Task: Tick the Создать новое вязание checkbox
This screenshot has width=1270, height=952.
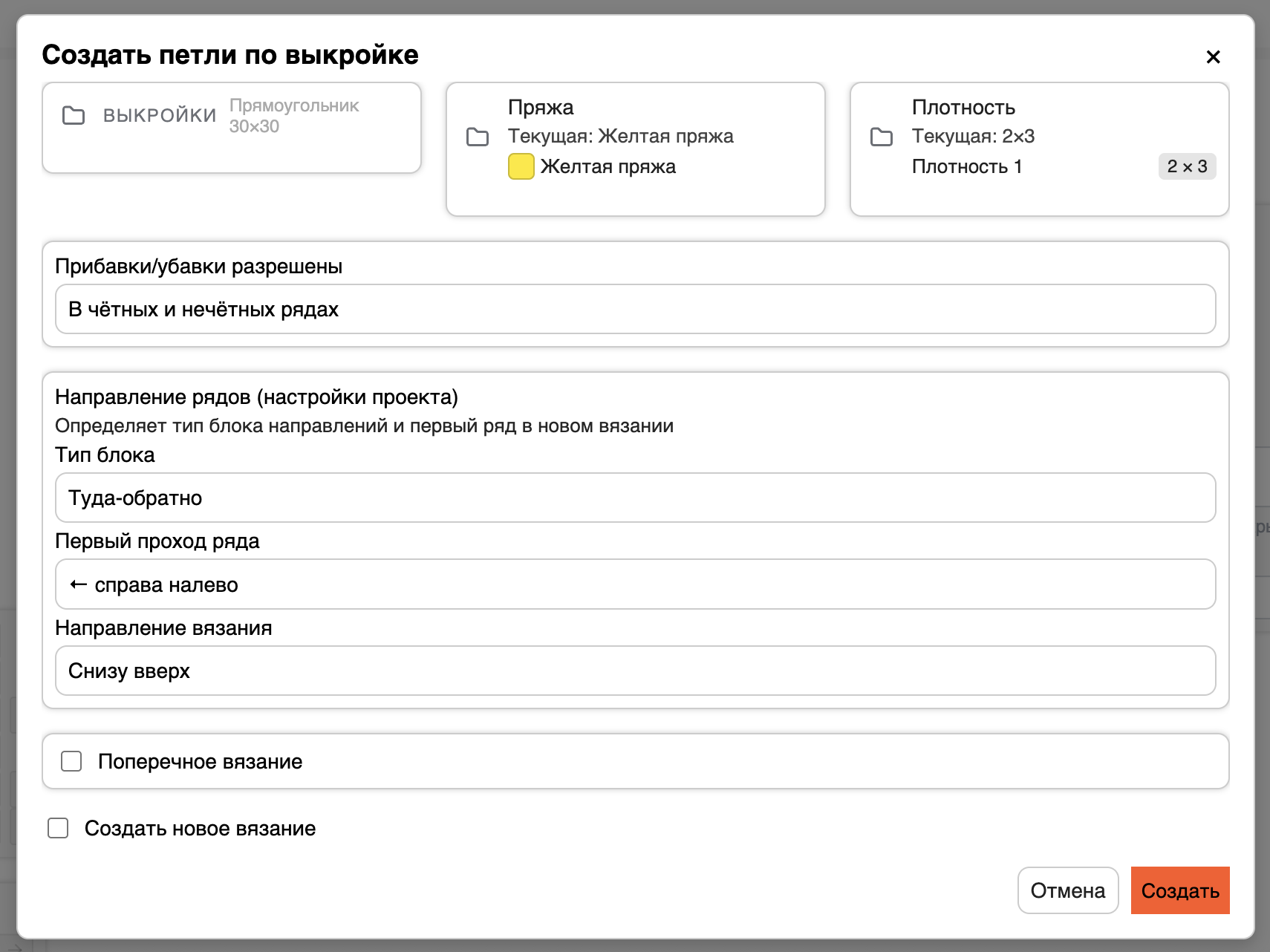Action: [58, 828]
